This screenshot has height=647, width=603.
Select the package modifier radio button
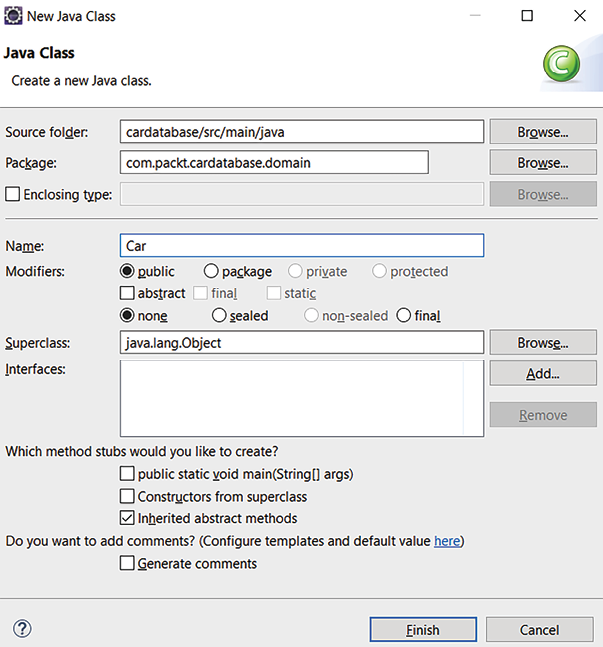pyautogui.click(x=211, y=271)
